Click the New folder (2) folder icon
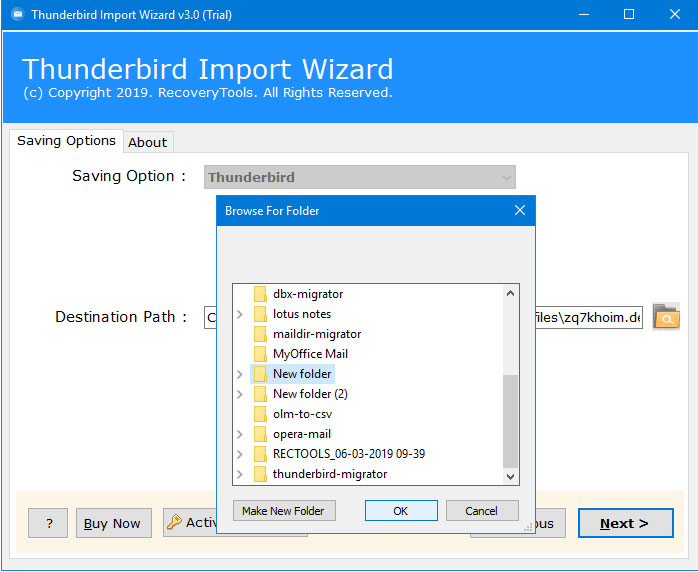The height and width of the screenshot is (572, 698). click(260, 394)
